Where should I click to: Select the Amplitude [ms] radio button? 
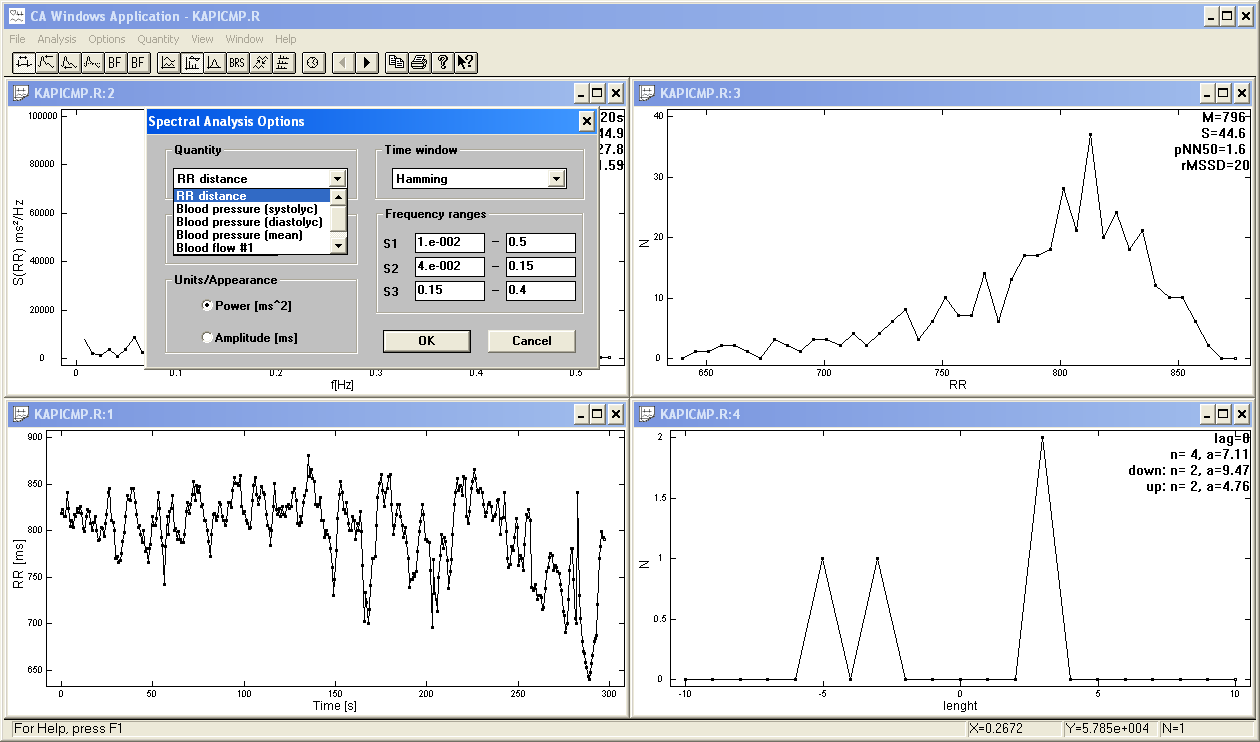point(207,338)
